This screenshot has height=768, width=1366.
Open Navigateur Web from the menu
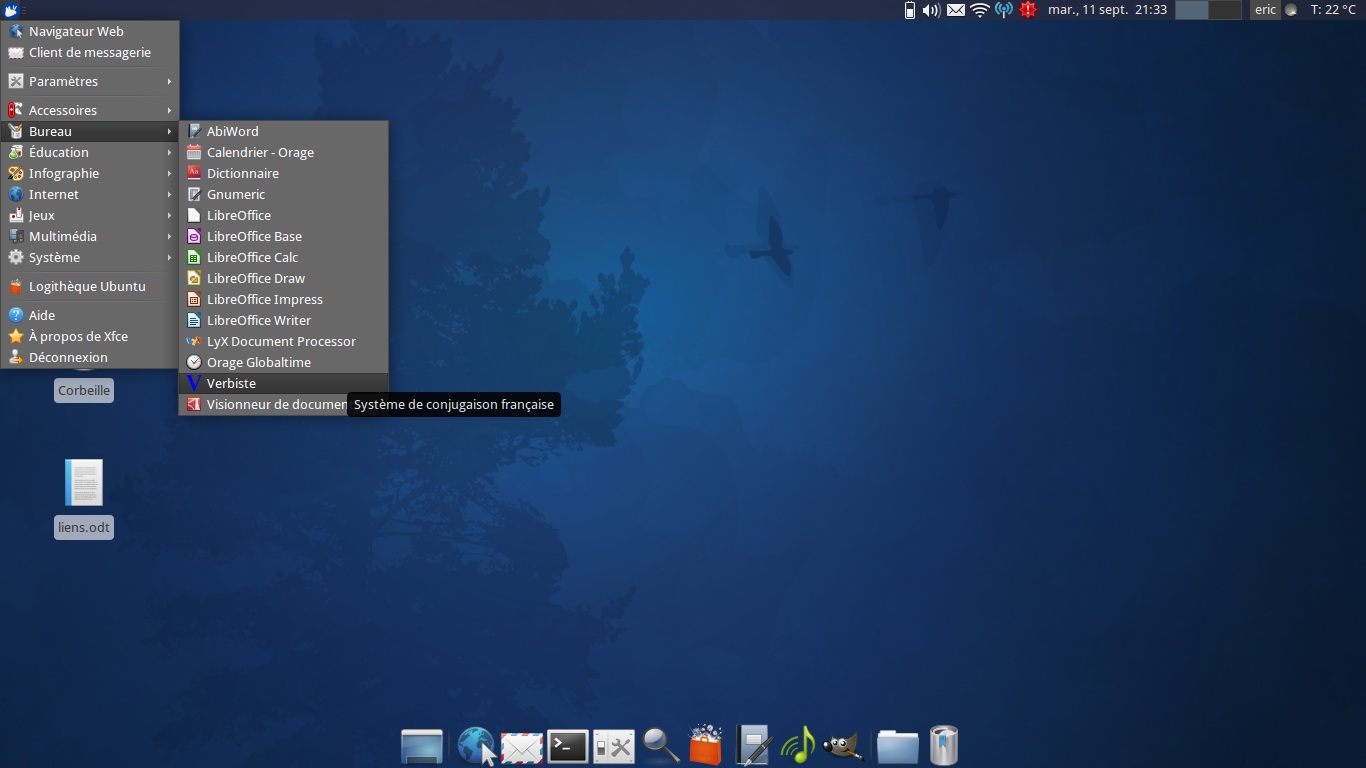(90, 31)
